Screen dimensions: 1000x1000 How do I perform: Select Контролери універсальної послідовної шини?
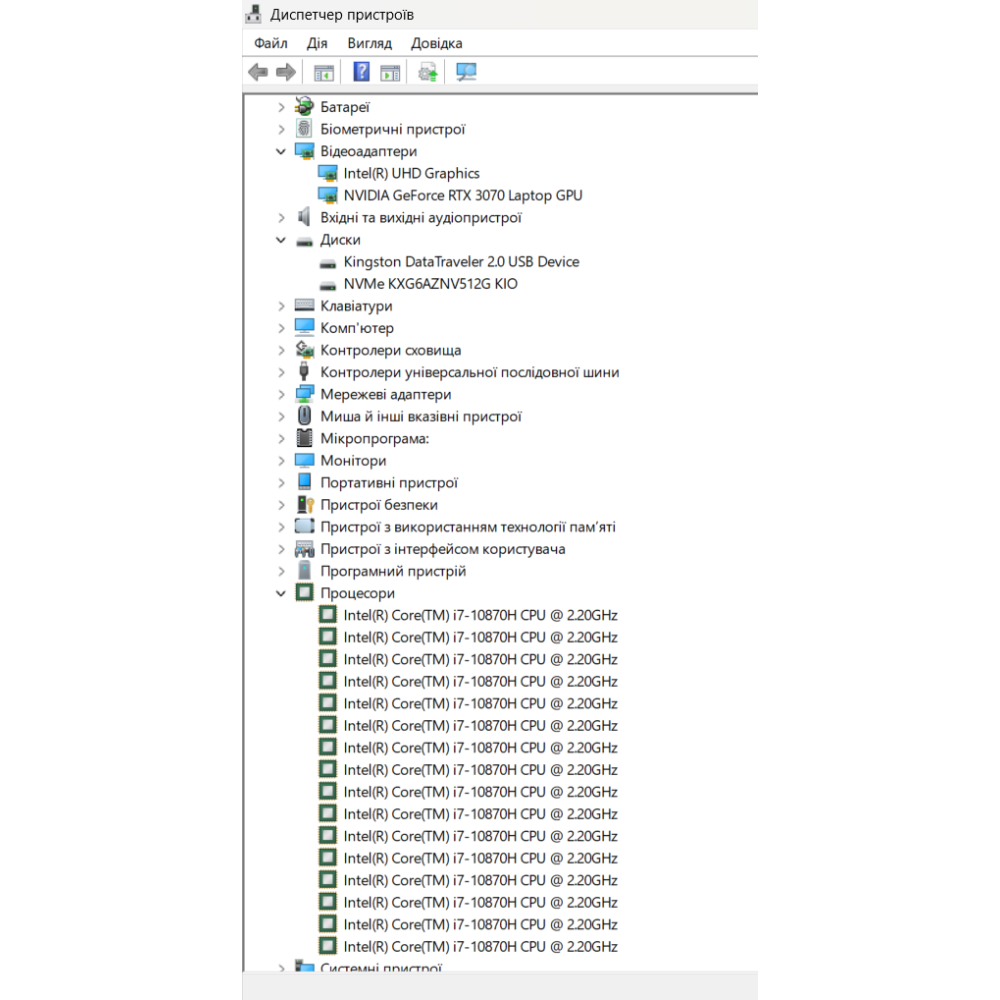pyautogui.click(x=469, y=372)
